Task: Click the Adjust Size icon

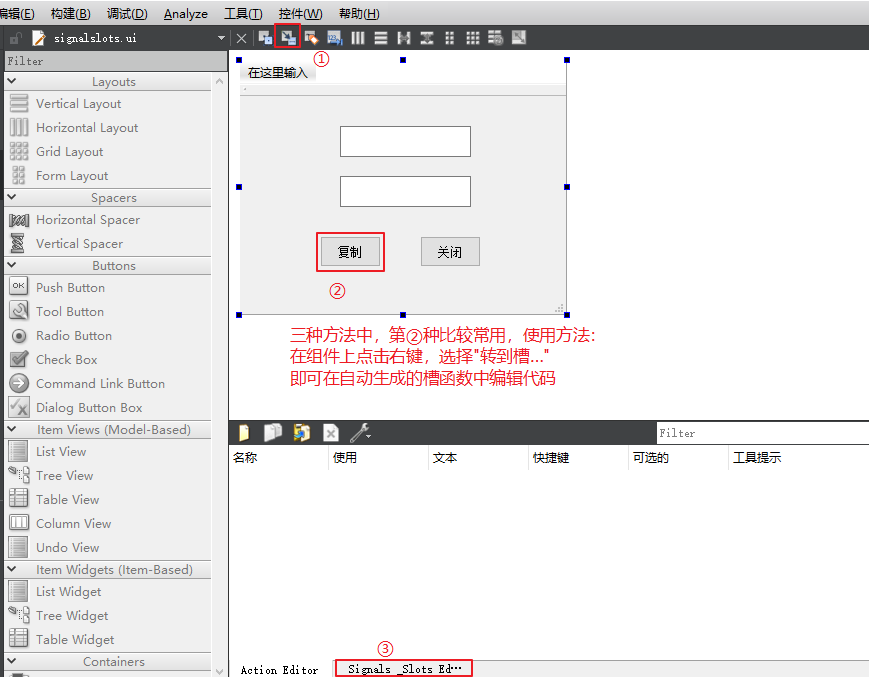Action: tap(518, 37)
